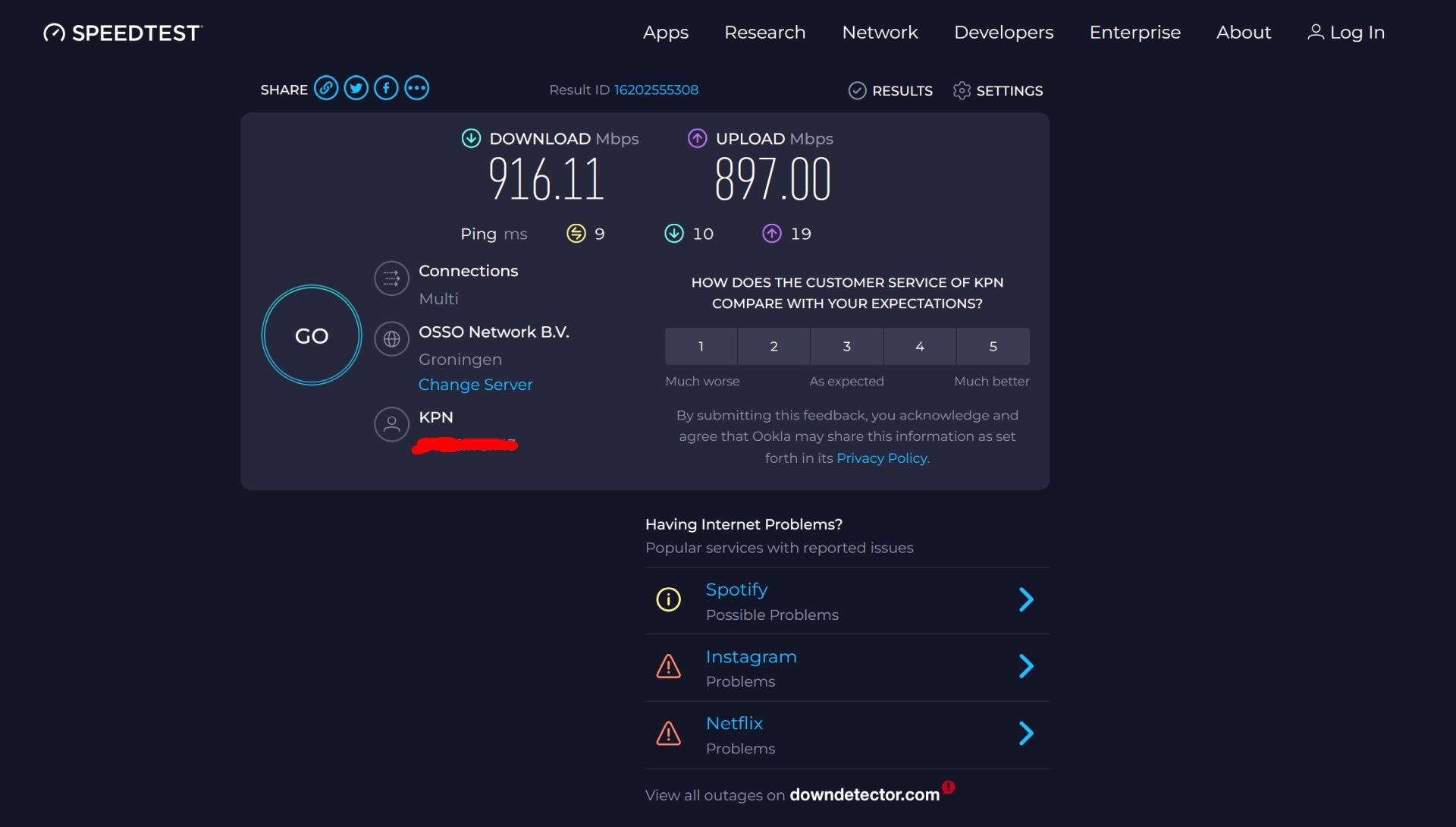Choose rating 5 Much better
Viewport: 1456px width, 827px height.
(x=993, y=347)
